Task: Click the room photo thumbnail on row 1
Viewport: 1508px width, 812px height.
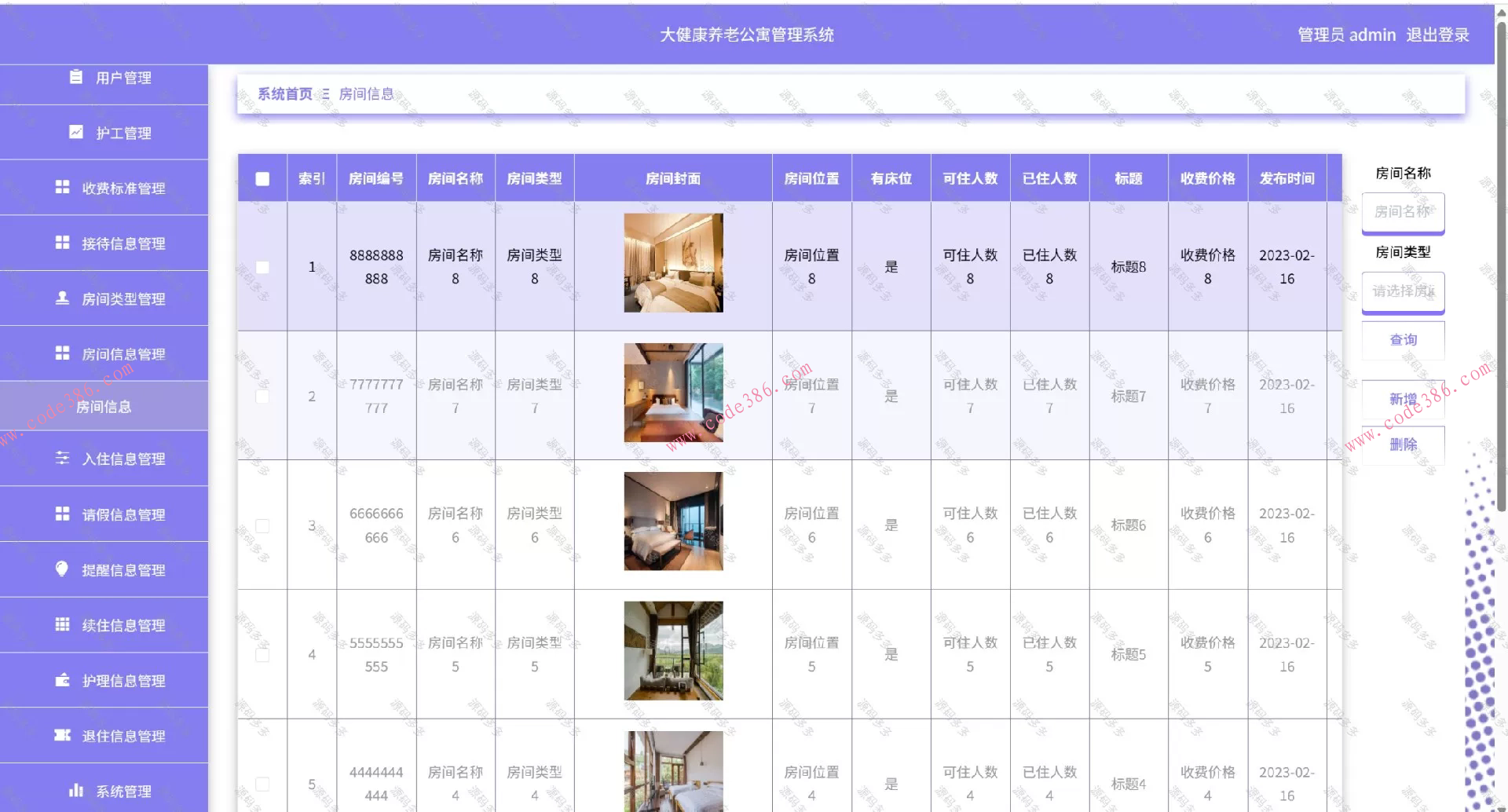Action: click(673, 262)
